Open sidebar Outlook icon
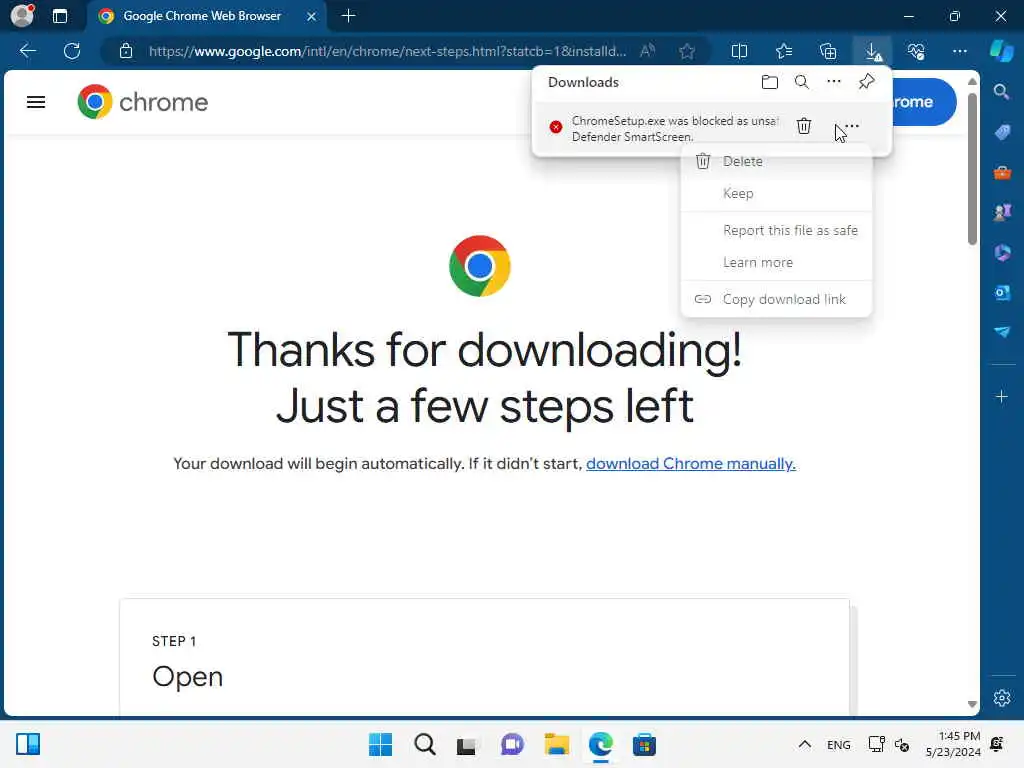Image resolution: width=1024 pixels, height=768 pixels. pyautogui.click(x=1002, y=292)
